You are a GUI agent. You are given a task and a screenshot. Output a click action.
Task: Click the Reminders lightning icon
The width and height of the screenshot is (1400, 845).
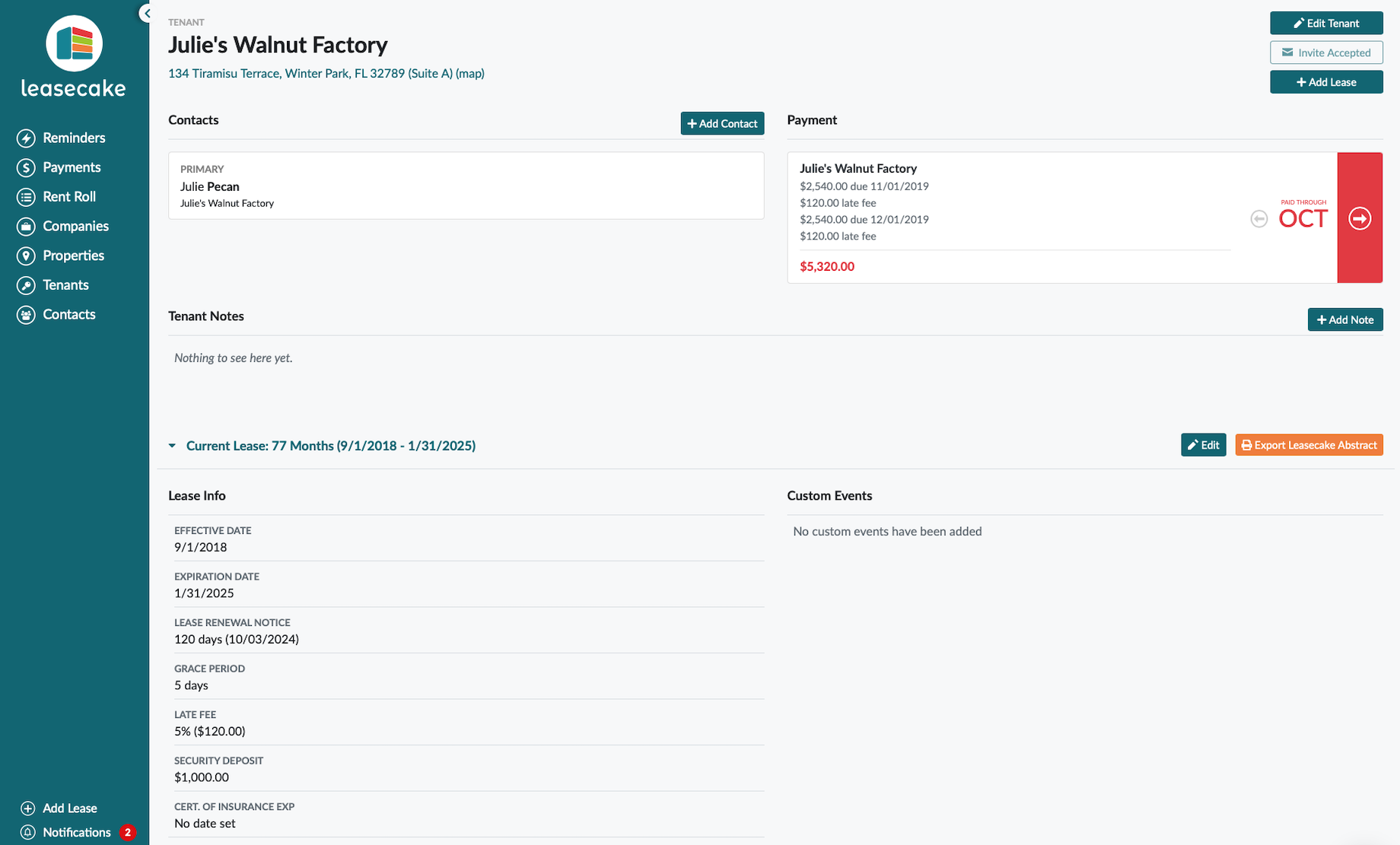point(27,138)
